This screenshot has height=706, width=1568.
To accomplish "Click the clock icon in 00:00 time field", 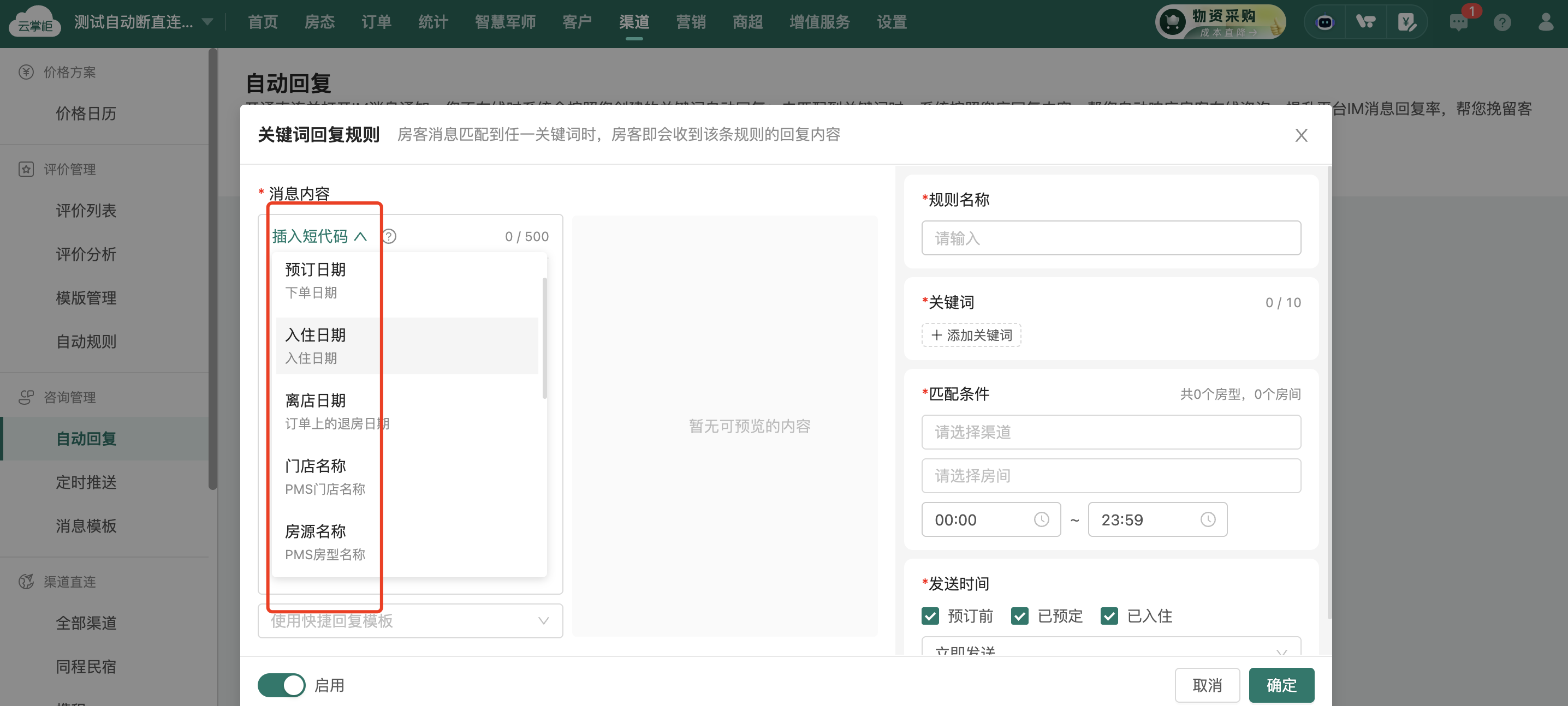I will [1041, 519].
